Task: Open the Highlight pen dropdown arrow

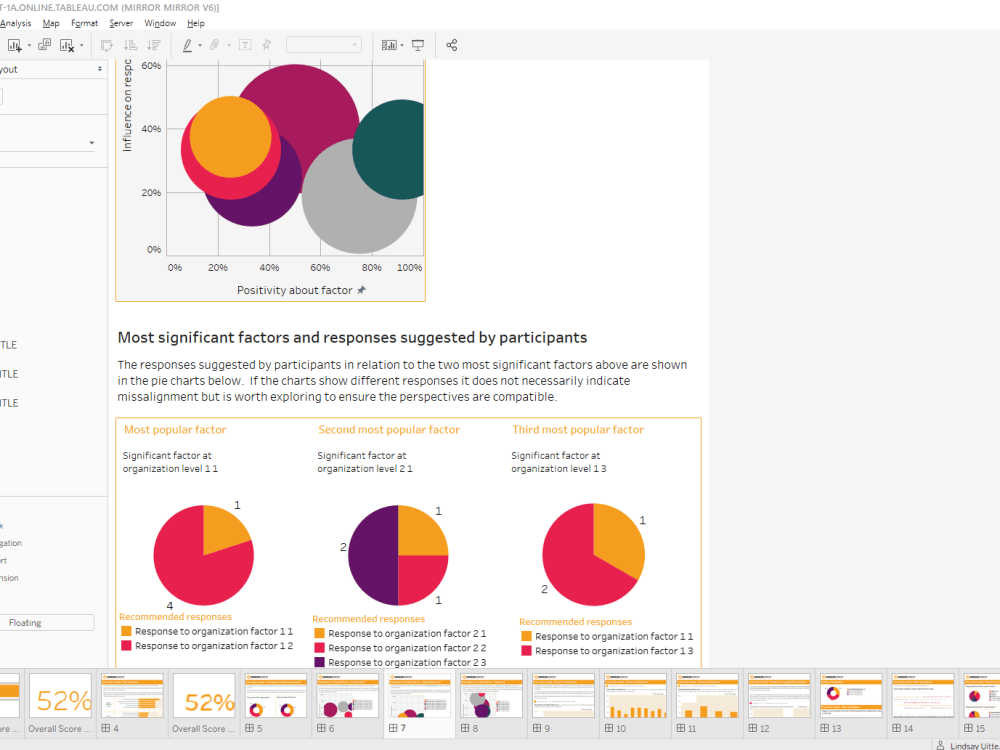Action: click(200, 45)
